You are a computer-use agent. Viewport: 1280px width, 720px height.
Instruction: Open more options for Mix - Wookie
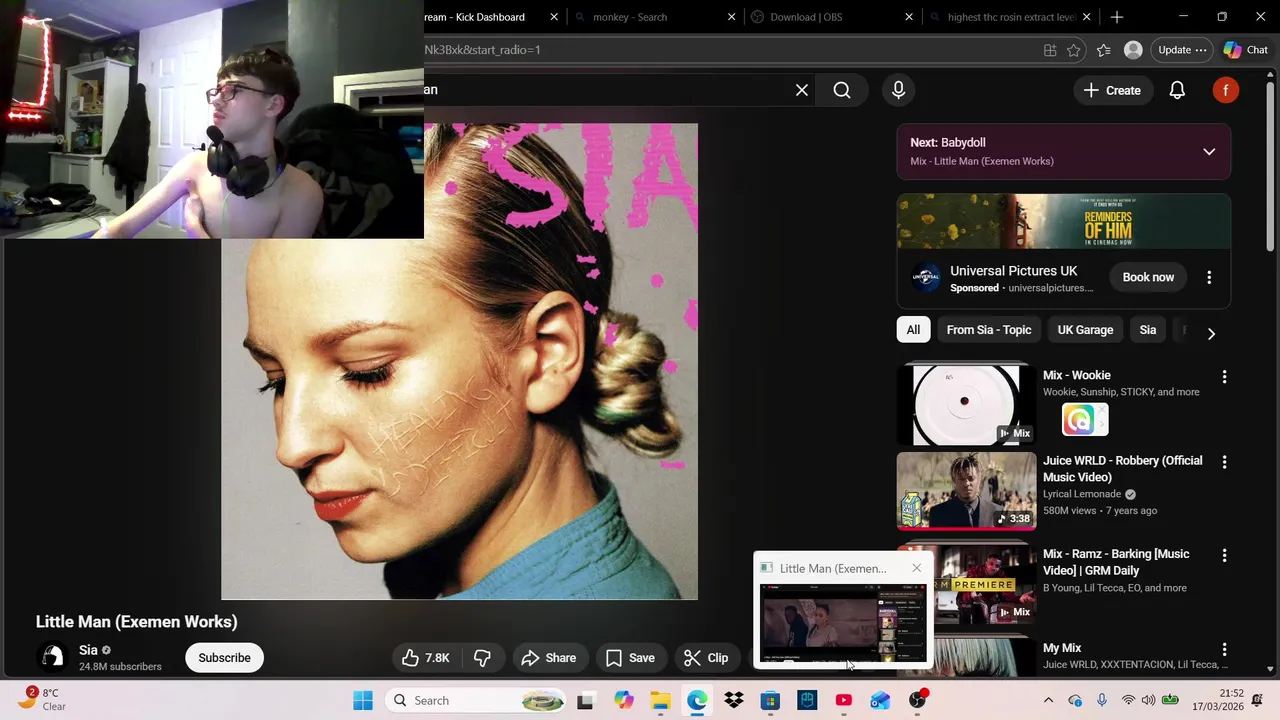point(1224,377)
